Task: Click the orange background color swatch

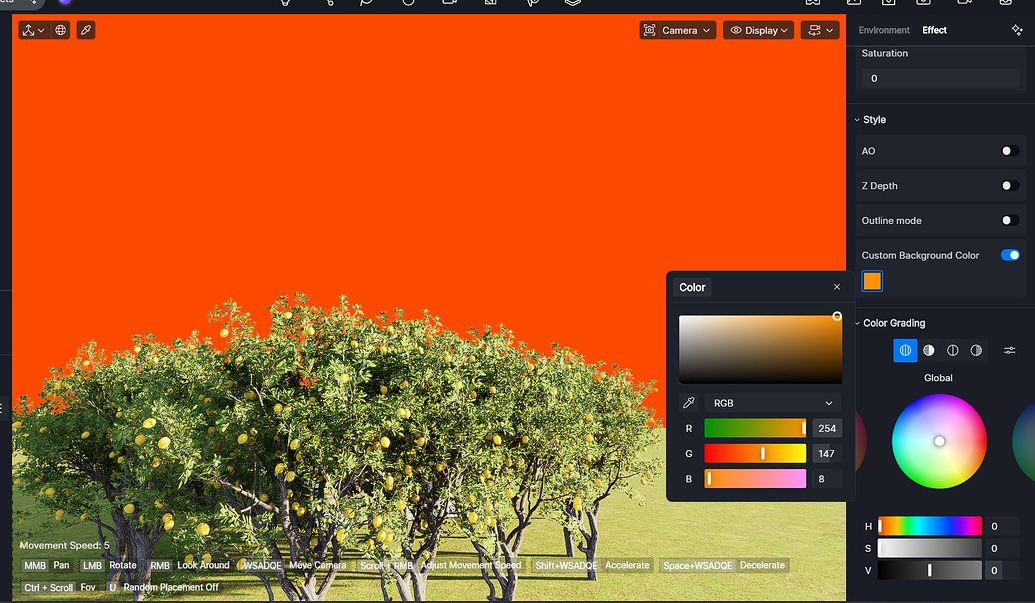Action: (x=872, y=281)
